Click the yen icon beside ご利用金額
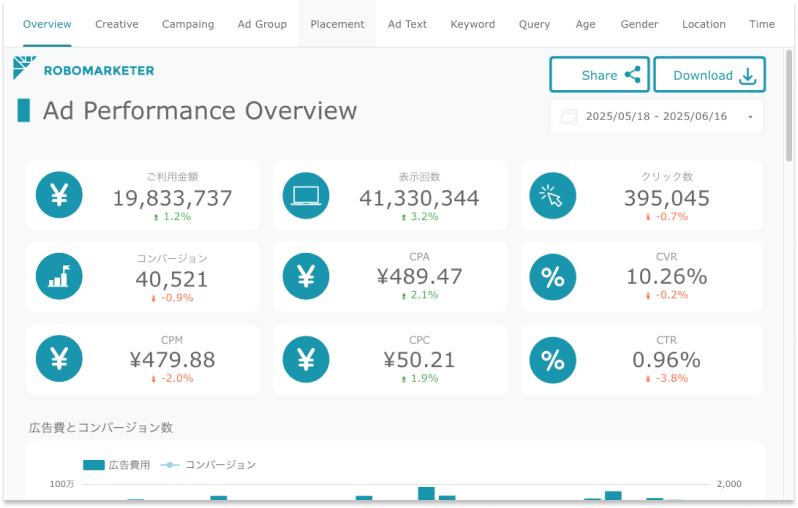The height and width of the screenshot is (508, 798). point(59,195)
